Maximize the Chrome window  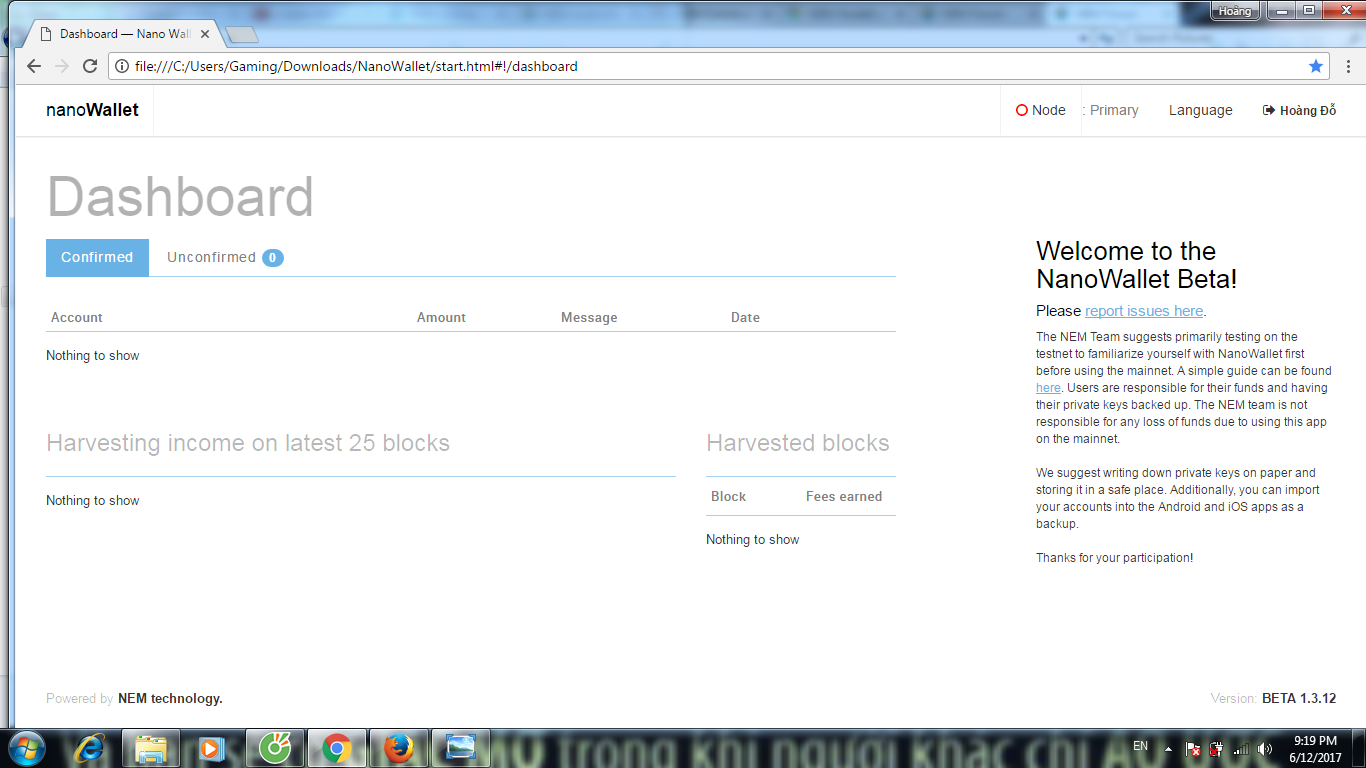pos(1309,11)
